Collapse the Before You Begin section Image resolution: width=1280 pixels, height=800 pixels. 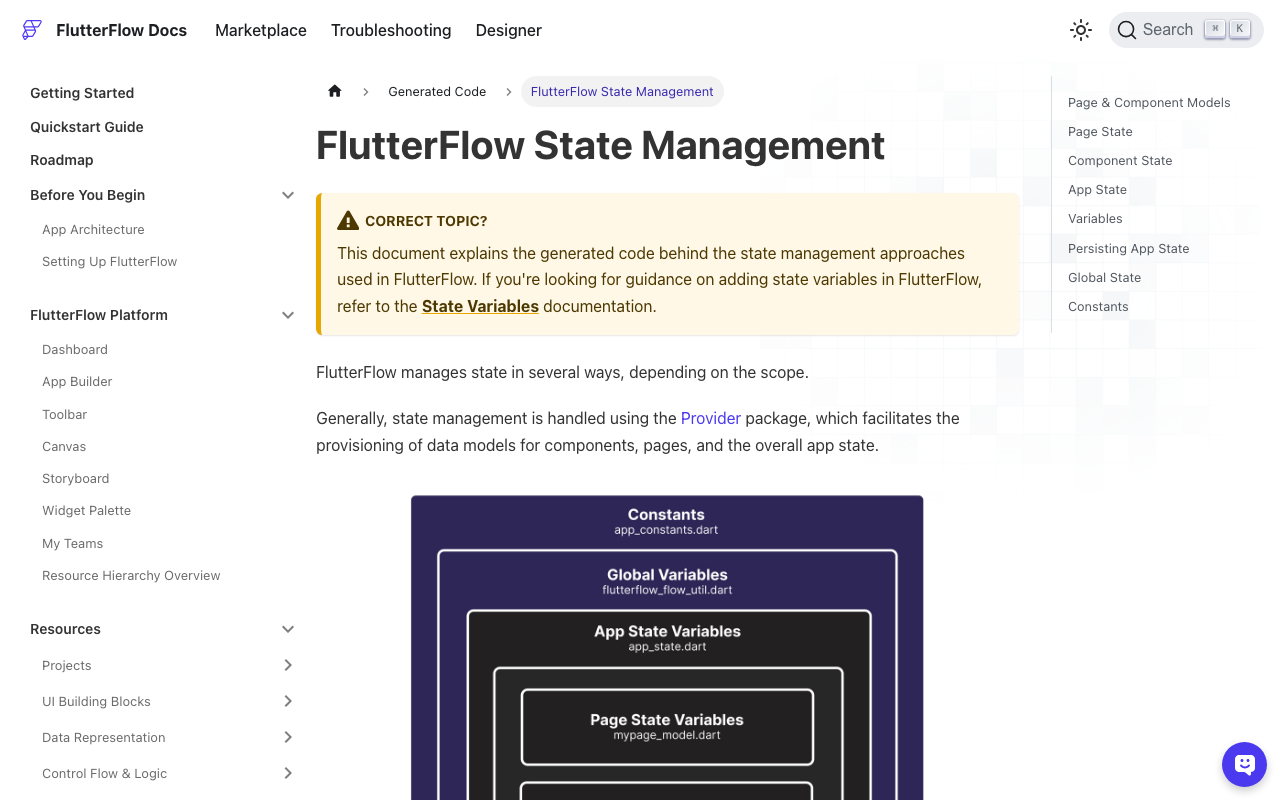tap(288, 195)
